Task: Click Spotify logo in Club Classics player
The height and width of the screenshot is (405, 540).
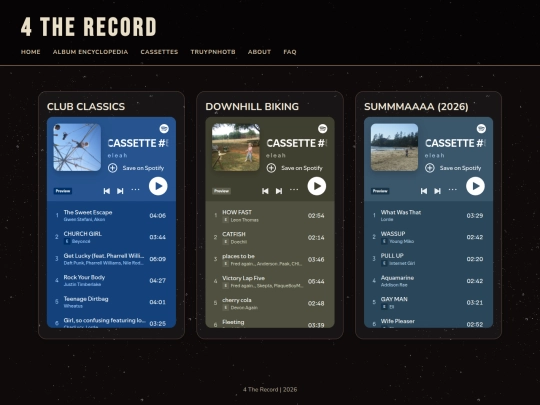Action: click(164, 129)
